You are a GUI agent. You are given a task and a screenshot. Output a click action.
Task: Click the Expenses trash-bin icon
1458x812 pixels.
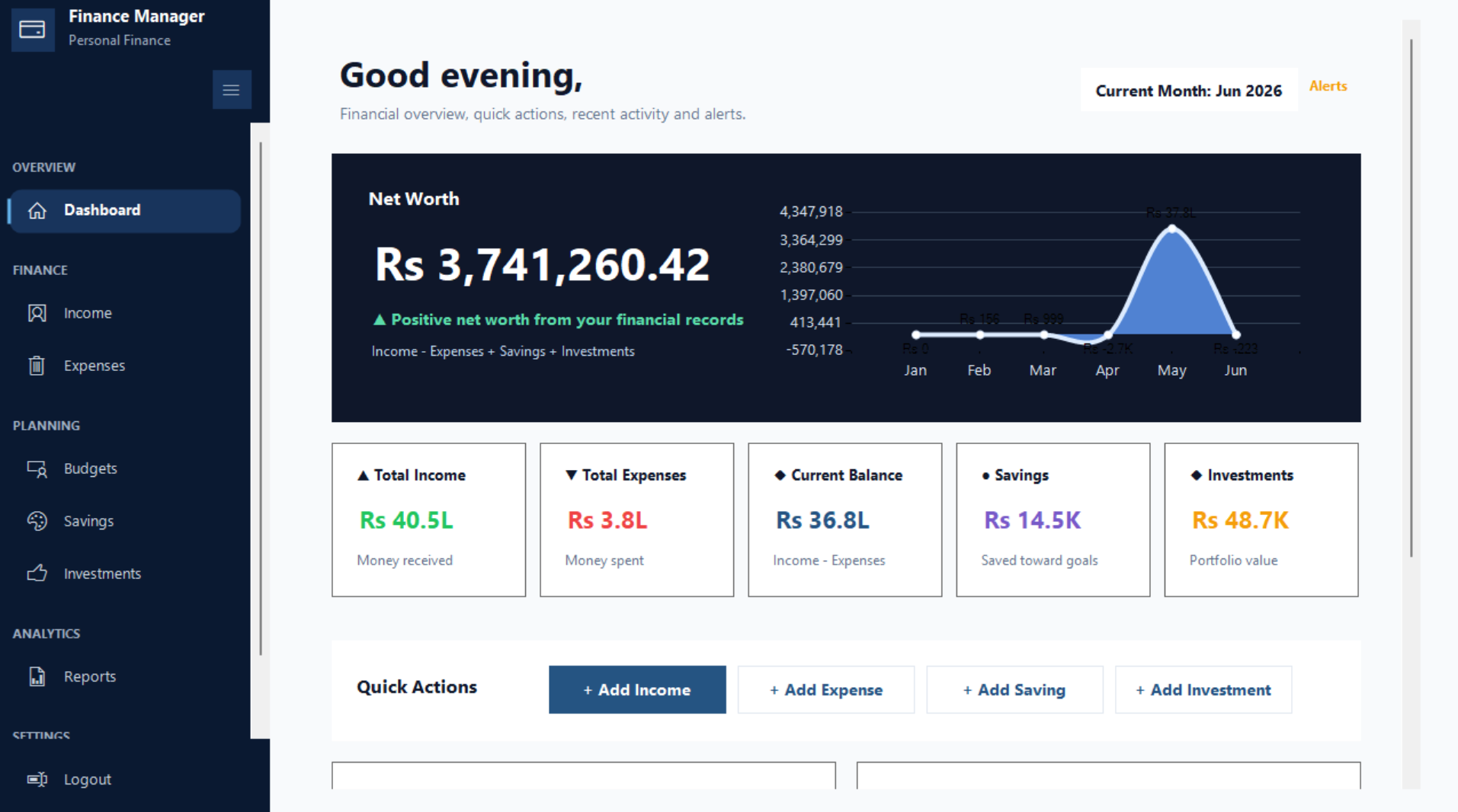pos(37,366)
